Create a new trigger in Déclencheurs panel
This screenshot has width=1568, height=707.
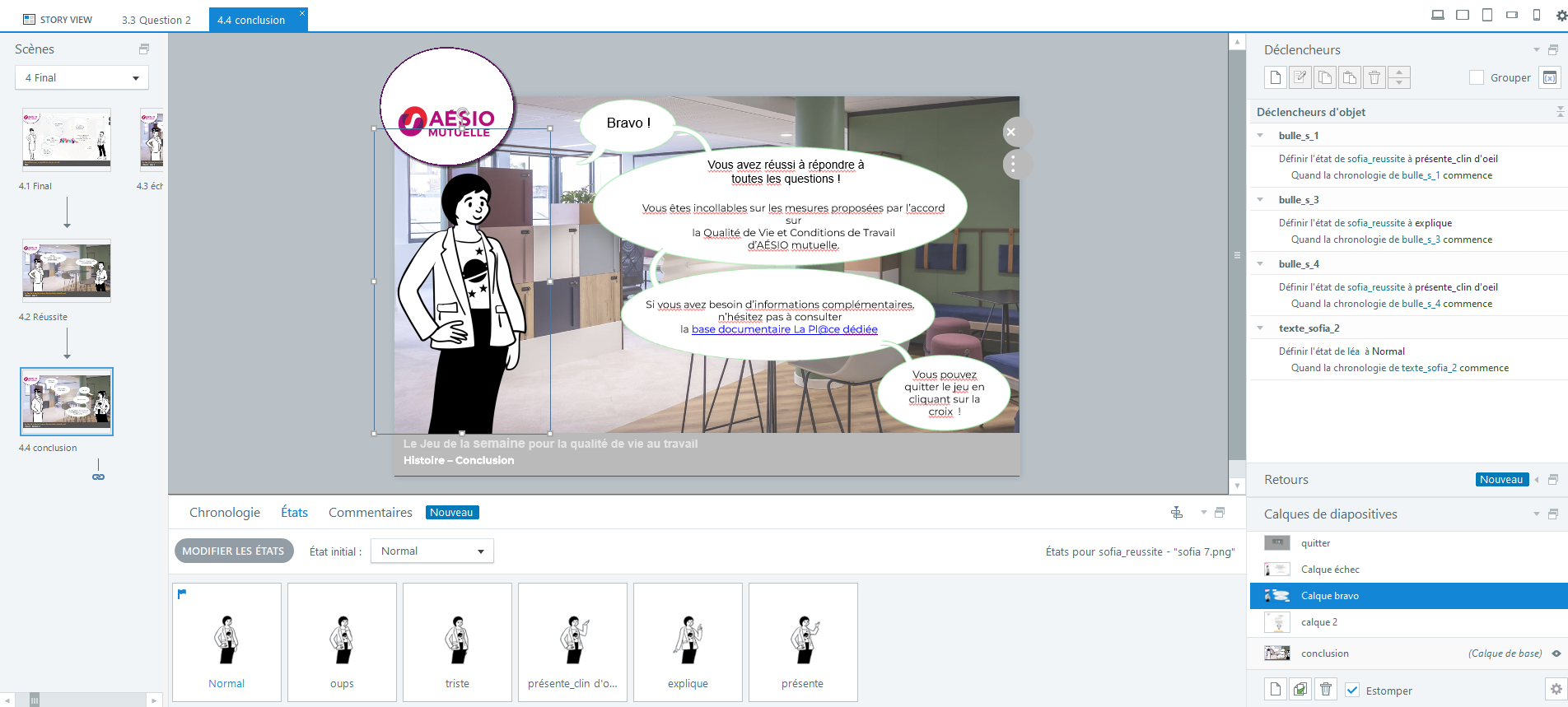(x=1275, y=77)
